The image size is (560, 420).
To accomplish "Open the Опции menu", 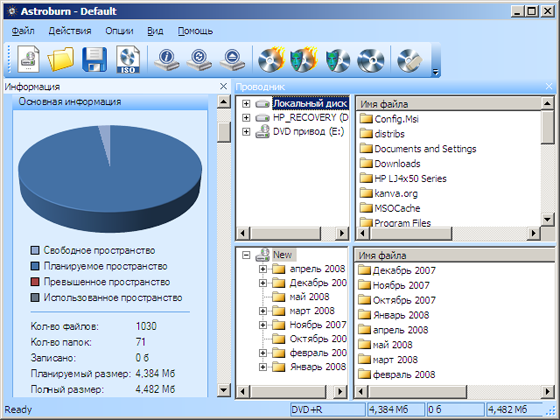I will click(119, 31).
